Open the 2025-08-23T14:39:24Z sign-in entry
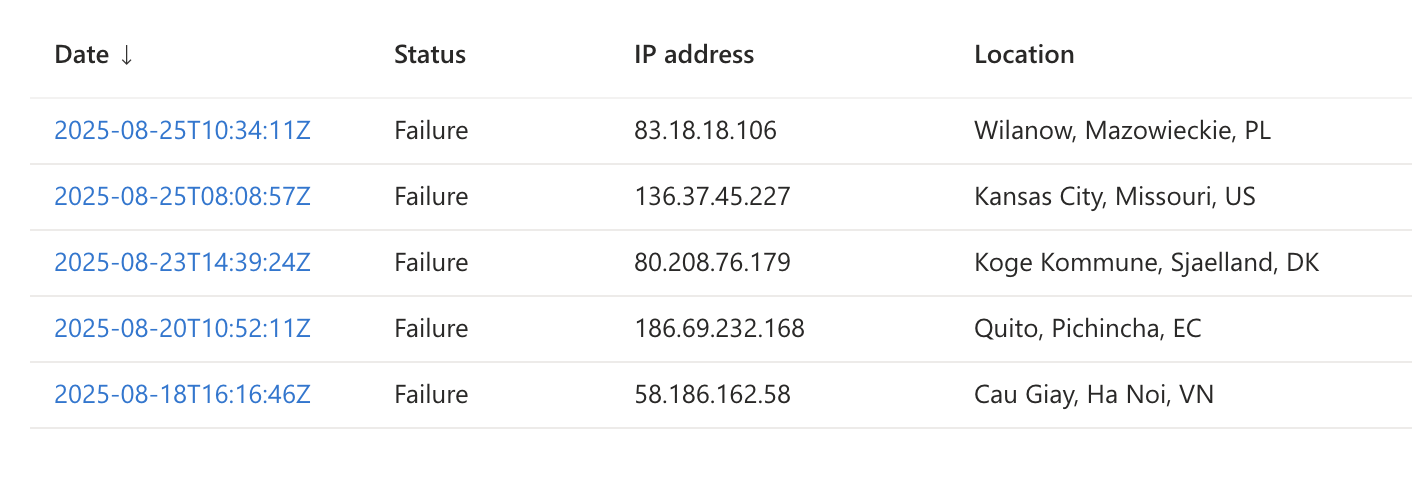 tap(182, 263)
